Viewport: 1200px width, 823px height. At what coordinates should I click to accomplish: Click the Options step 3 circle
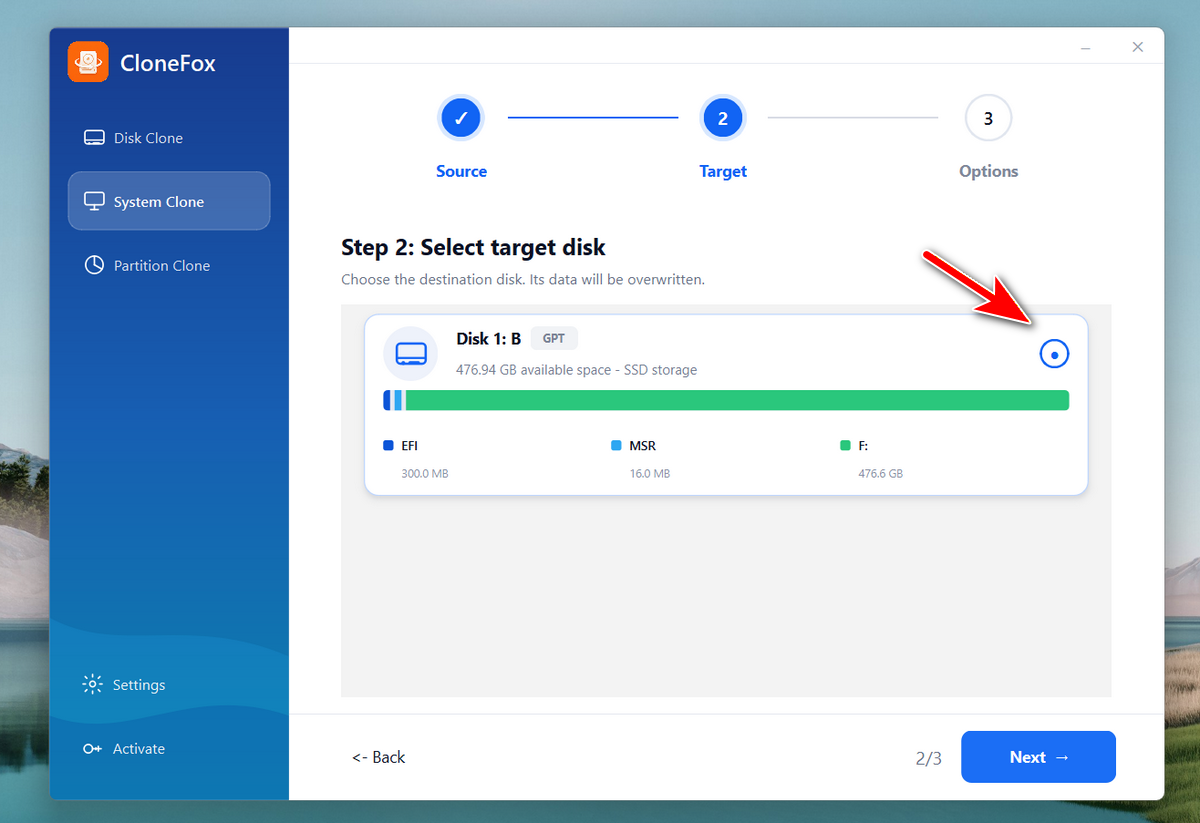988,118
